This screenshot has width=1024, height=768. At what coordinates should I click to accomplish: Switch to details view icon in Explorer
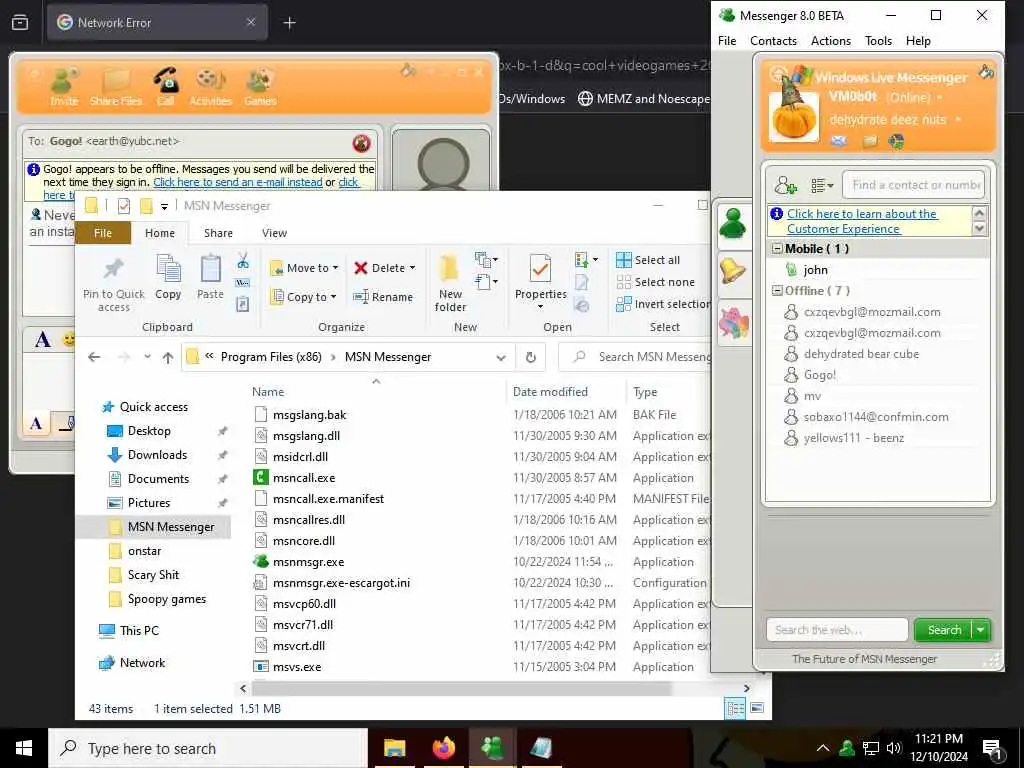click(x=735, y=708)
